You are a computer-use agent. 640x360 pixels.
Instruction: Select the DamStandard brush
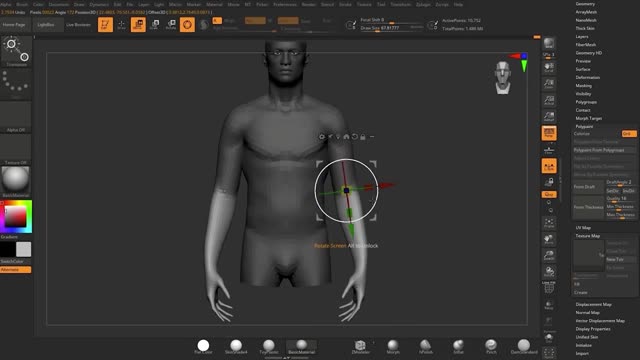tap(524, 347)
